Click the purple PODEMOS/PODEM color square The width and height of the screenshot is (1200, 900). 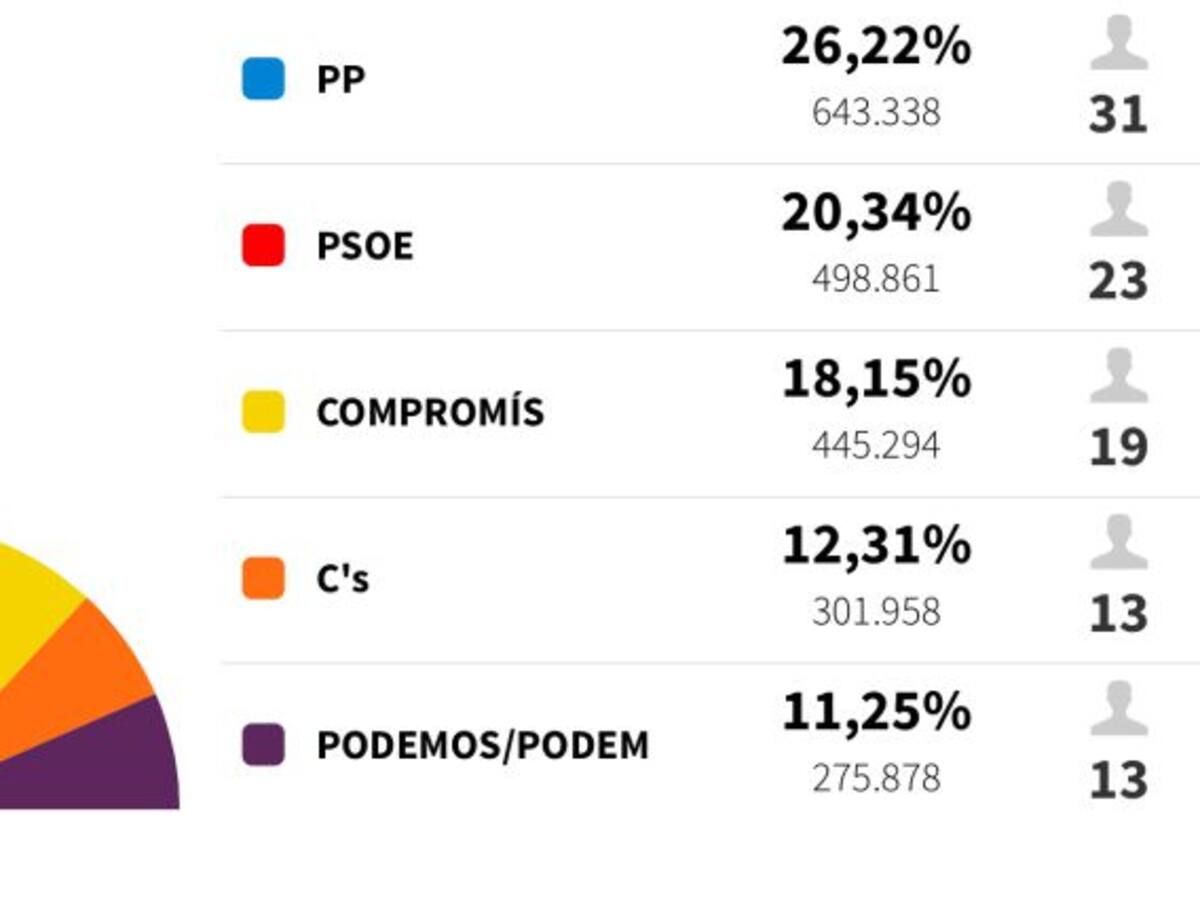pos(263,745)
